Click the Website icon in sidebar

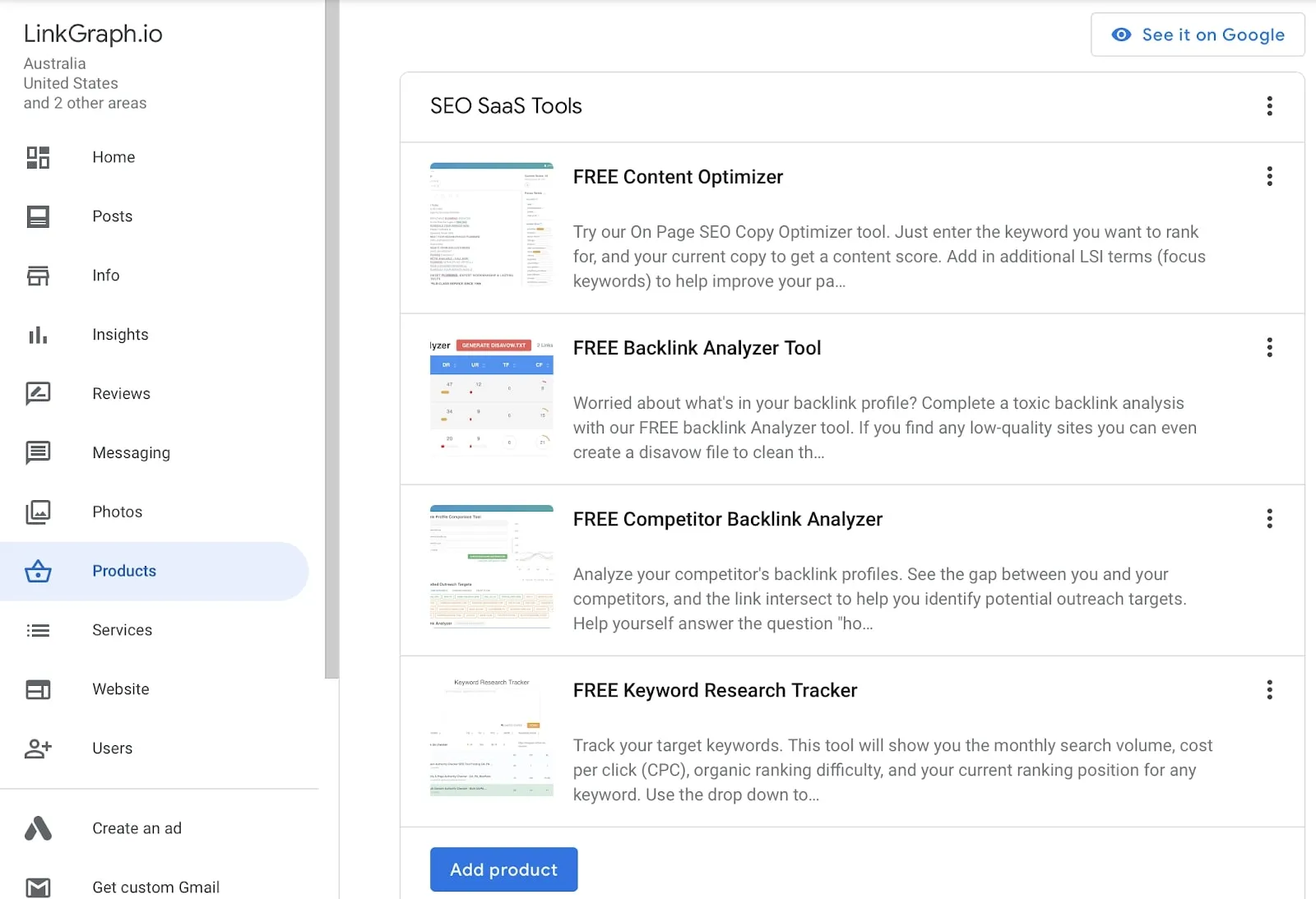(x=38, y=690)
